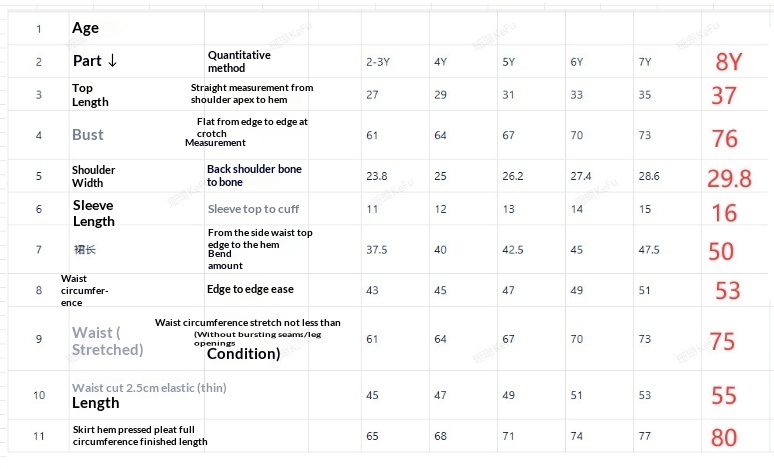Select the "Shoulder Width" label cell
This screenshot has height=469, width=774.
pos(93,176)
